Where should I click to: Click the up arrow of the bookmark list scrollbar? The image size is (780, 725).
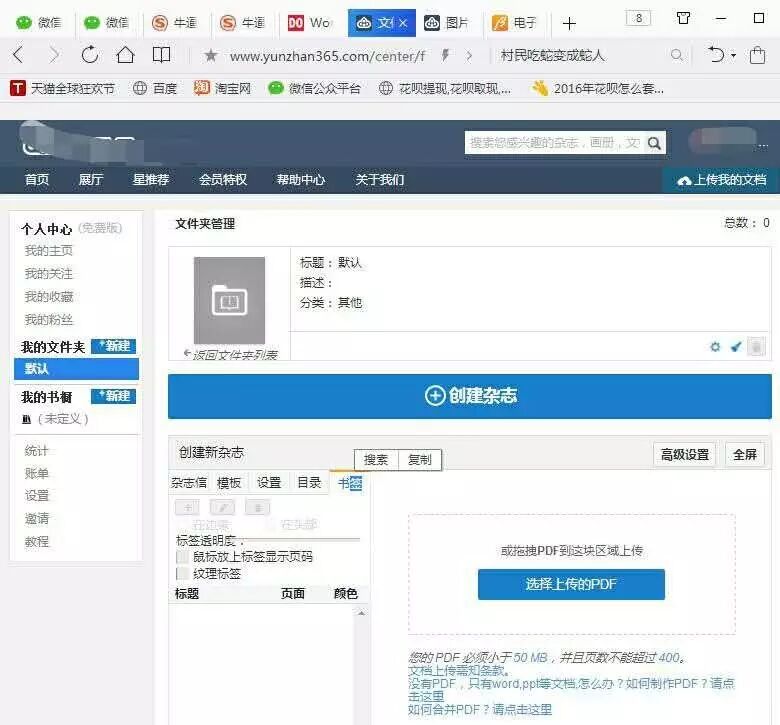(x=361, y=613)
